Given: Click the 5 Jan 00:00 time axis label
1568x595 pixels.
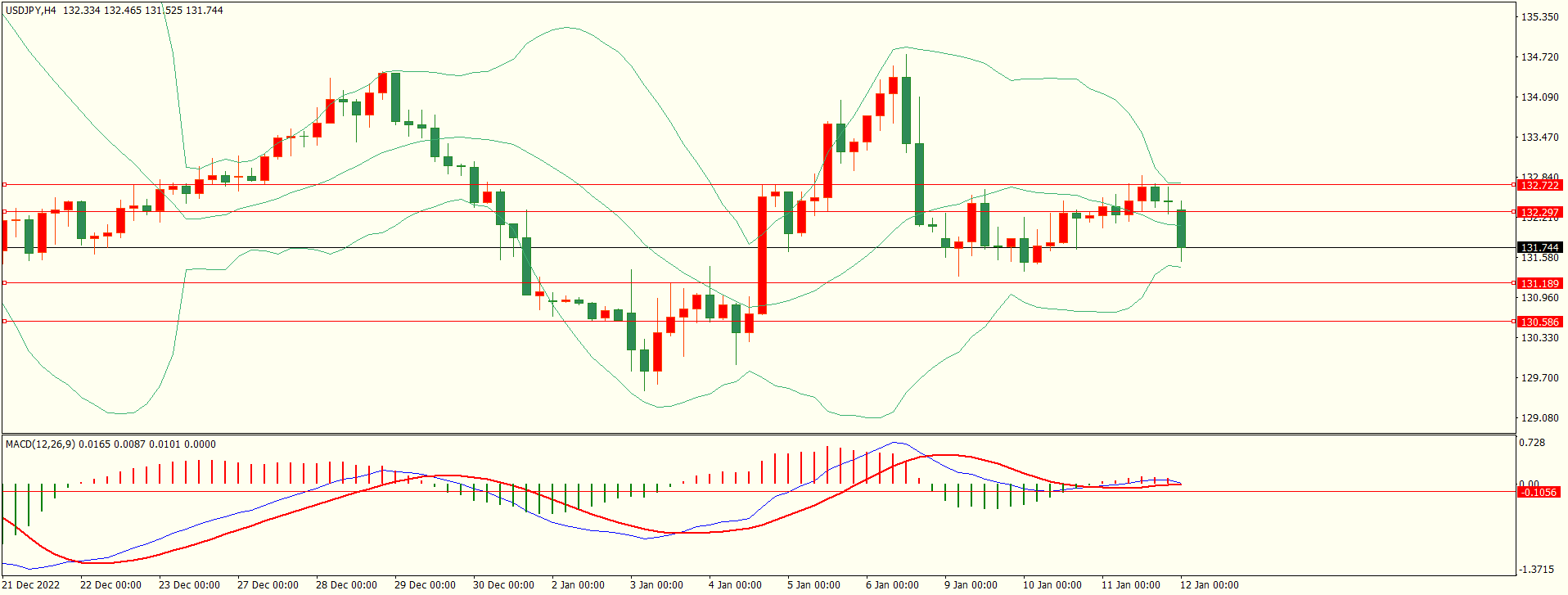Looking at the screenshot, I should click(x=813, y=585).
